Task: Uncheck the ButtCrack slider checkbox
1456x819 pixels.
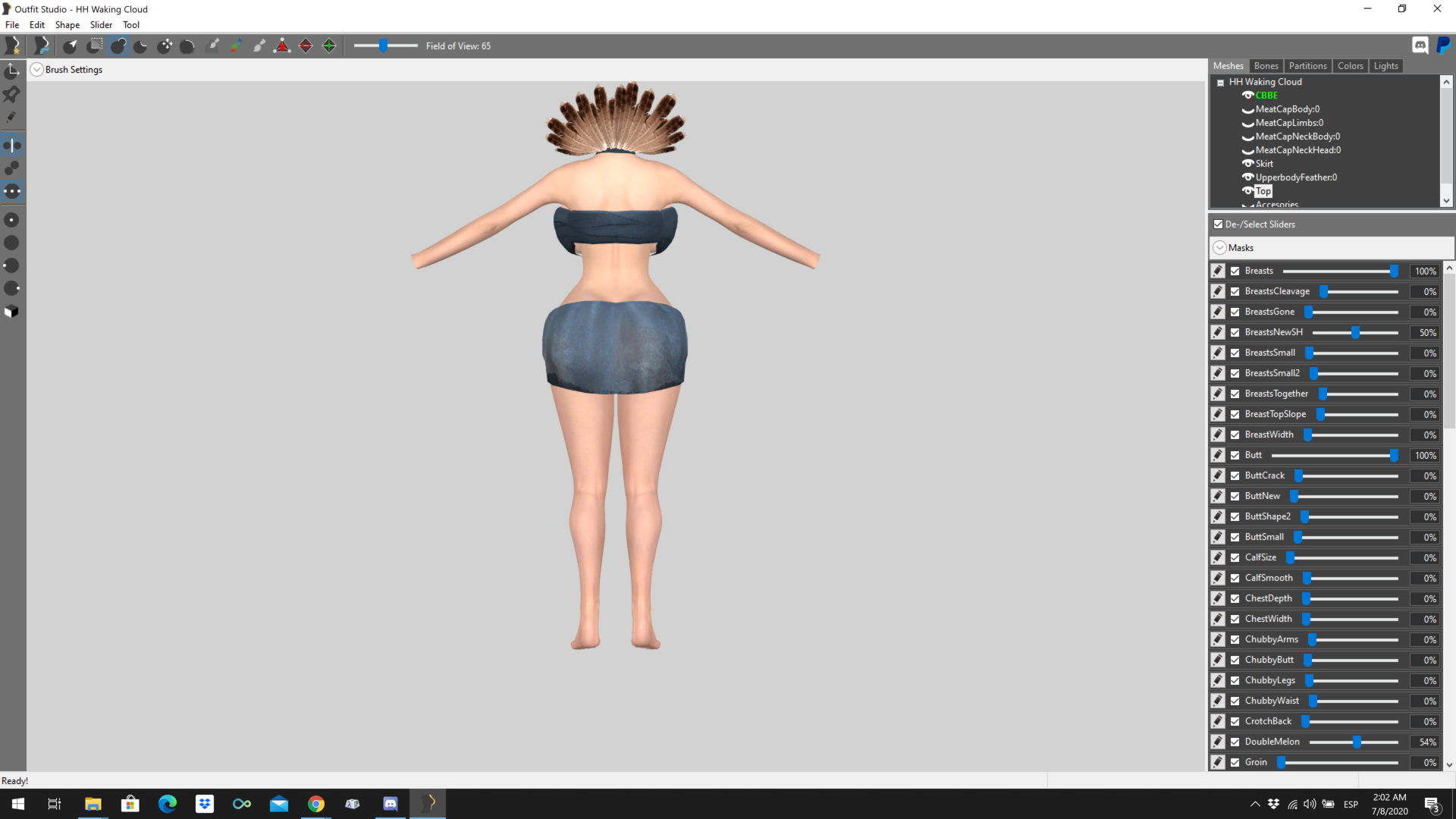Action: click(x=1235, y=475)
